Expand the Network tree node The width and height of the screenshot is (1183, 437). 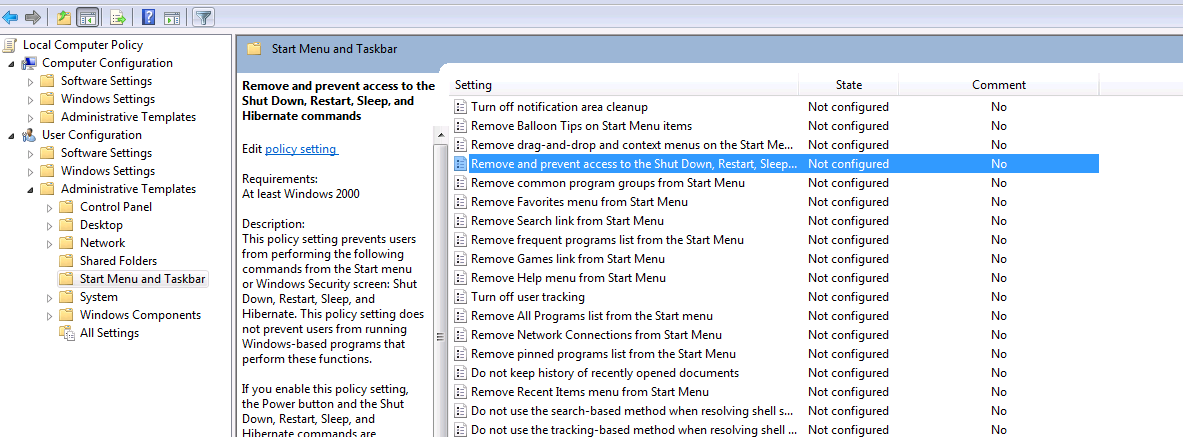[50, 243]
